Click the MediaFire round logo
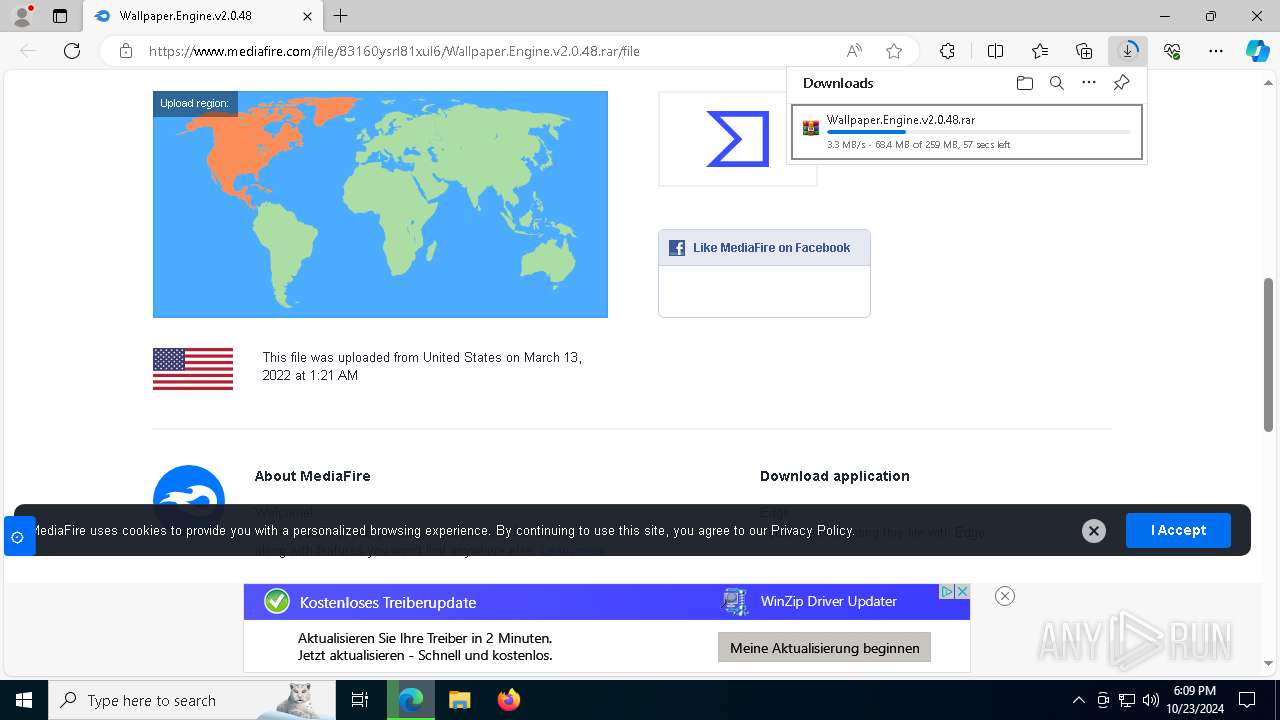This screenshot has height=720, width=1280. click(x=189, y=487)
